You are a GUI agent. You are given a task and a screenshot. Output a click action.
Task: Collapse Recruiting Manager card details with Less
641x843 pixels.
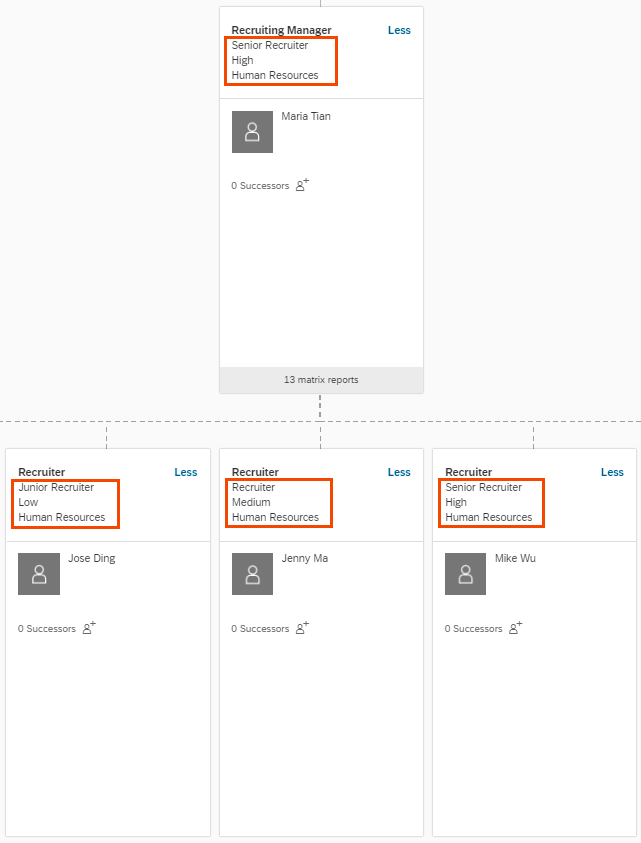click(399, 30)
